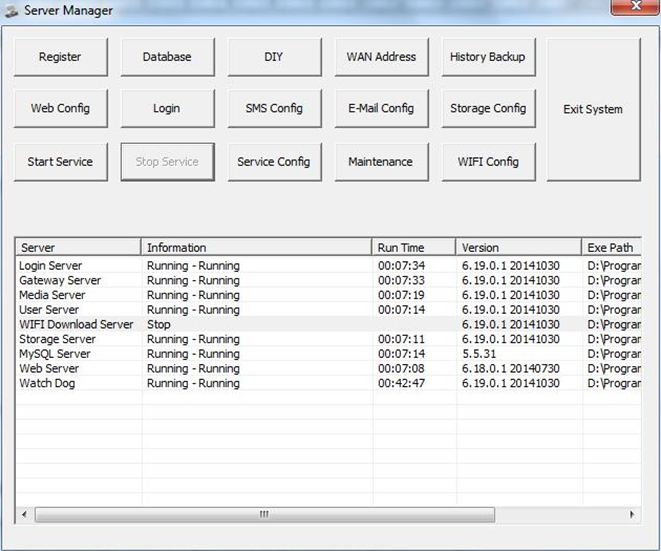This screenshot has width=661, height=551.
Task: Click version 5.5.31 for MySQL Server
Action: click(479, 354)
